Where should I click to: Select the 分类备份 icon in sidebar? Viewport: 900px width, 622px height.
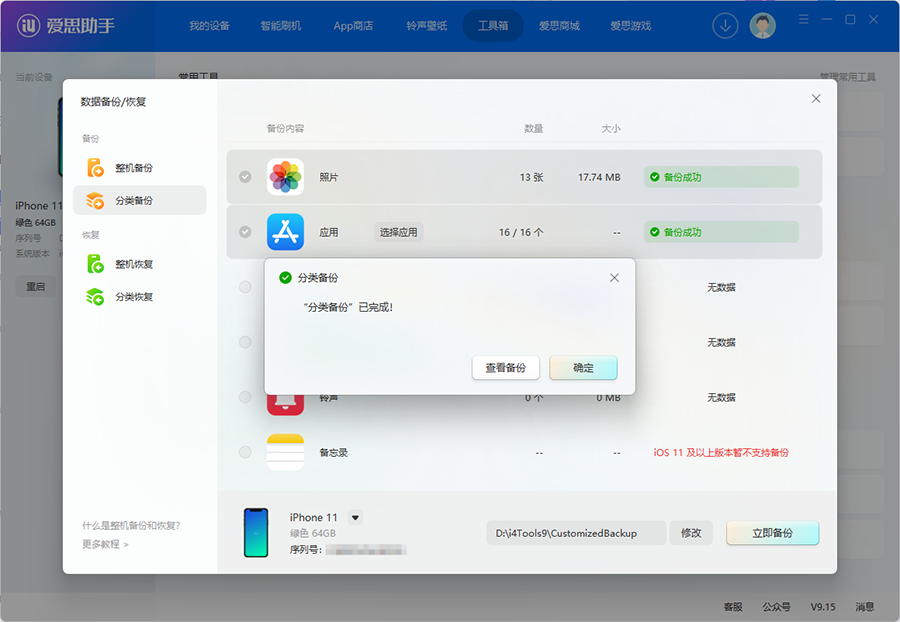point(95,200)
